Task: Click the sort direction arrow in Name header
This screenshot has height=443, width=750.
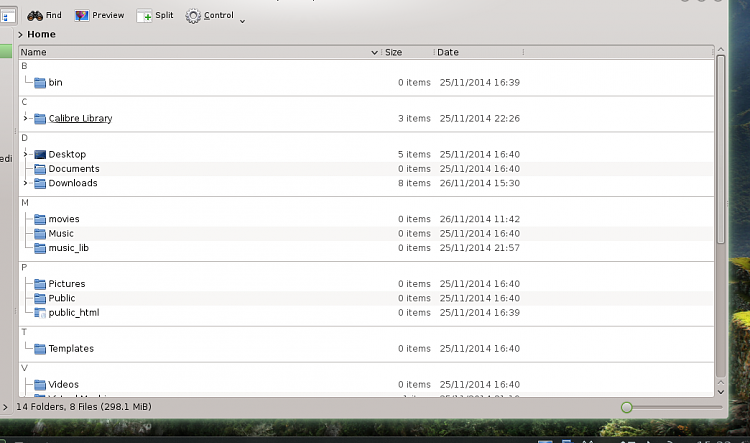Action: 375,53
